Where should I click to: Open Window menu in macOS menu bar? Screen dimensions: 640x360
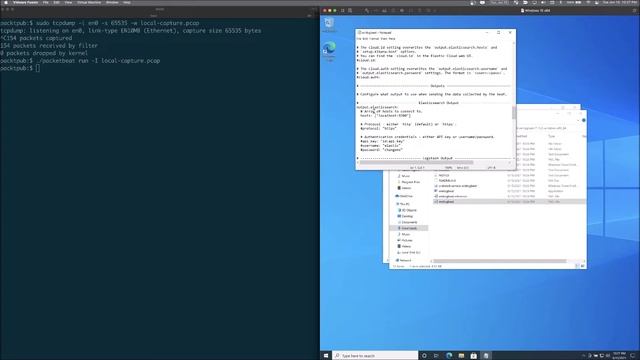click(x=112, y=2)
